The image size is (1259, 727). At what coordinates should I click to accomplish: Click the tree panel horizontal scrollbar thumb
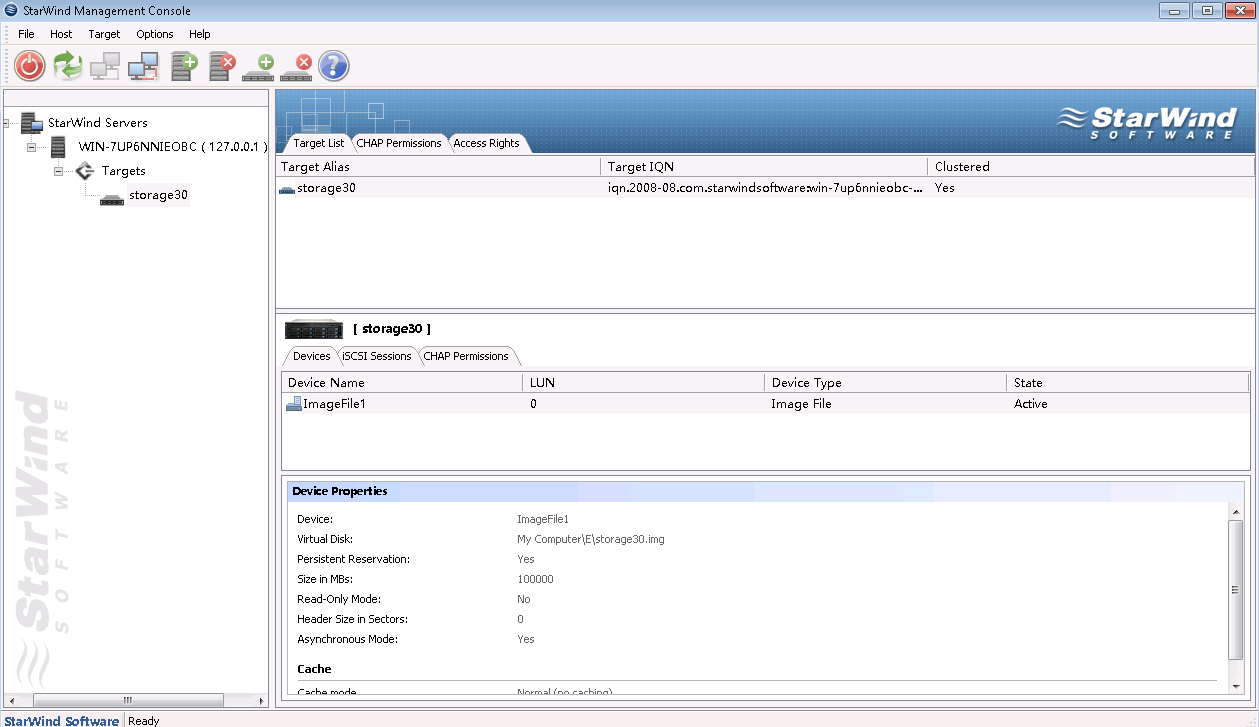coord(127,700)
